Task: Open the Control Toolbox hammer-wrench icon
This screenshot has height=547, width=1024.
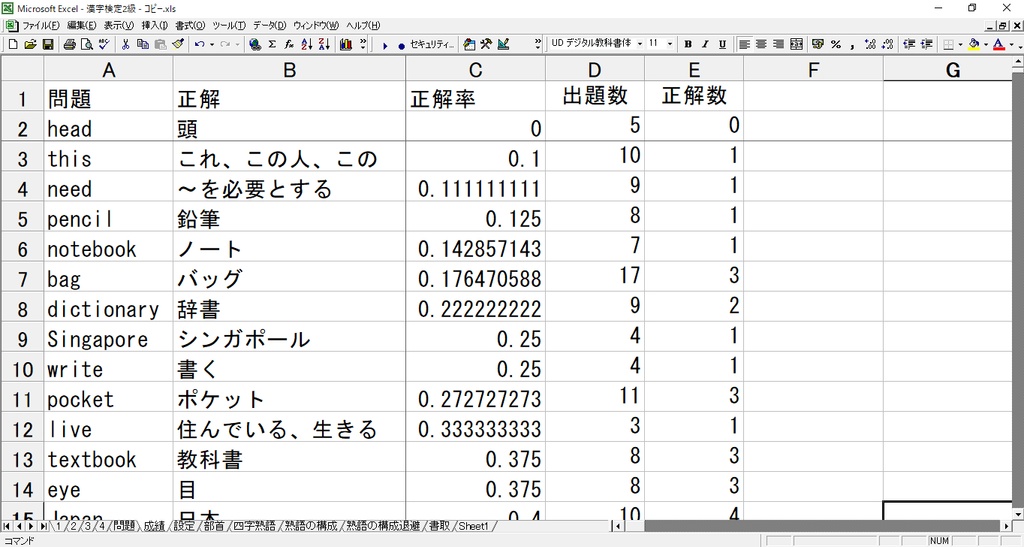Action: (486, 44)
